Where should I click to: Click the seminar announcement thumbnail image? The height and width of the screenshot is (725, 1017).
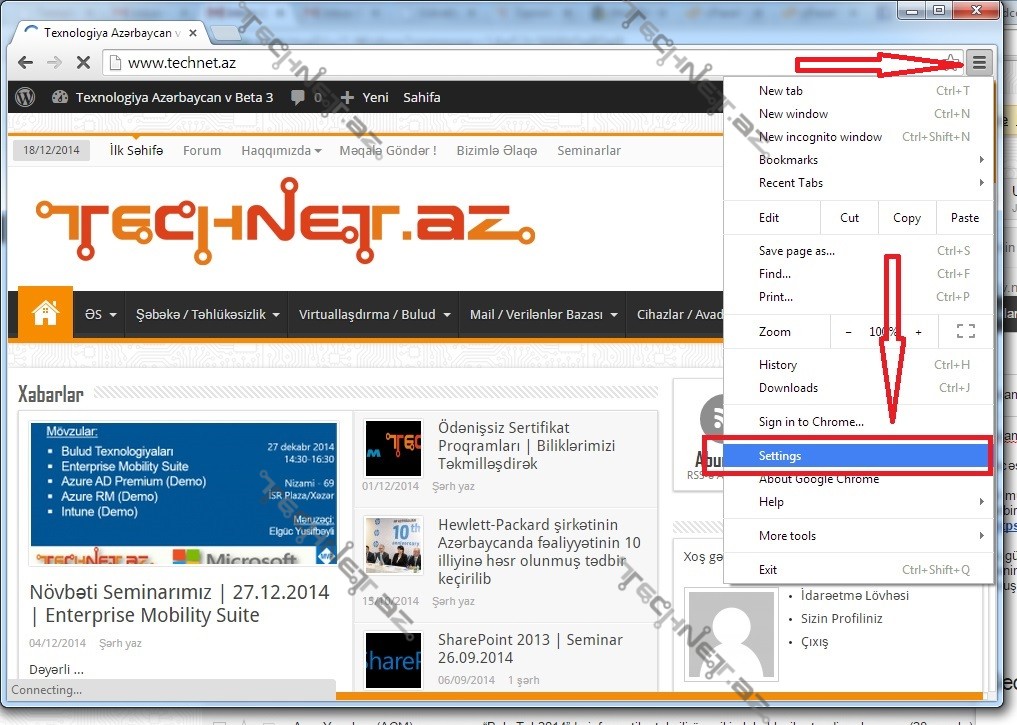[184, 493]
